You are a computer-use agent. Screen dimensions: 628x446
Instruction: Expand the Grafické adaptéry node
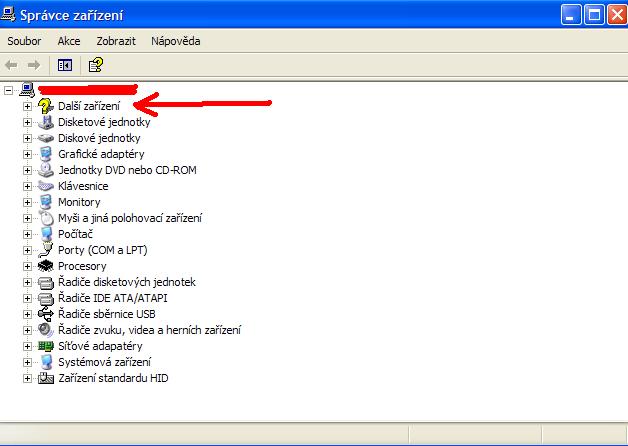(x=27, y=155)
